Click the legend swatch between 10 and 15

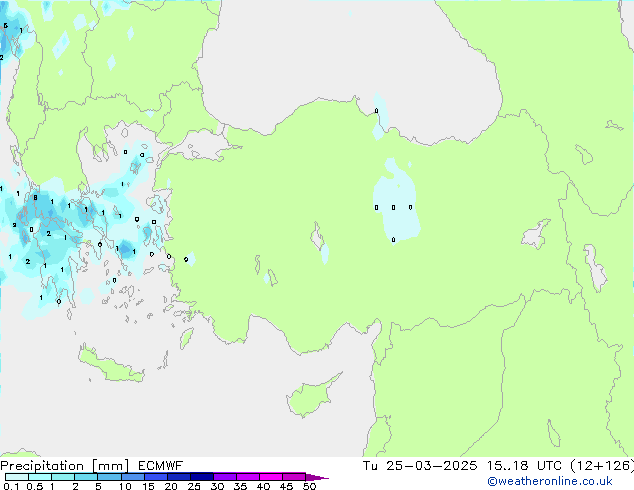(132, 477)
